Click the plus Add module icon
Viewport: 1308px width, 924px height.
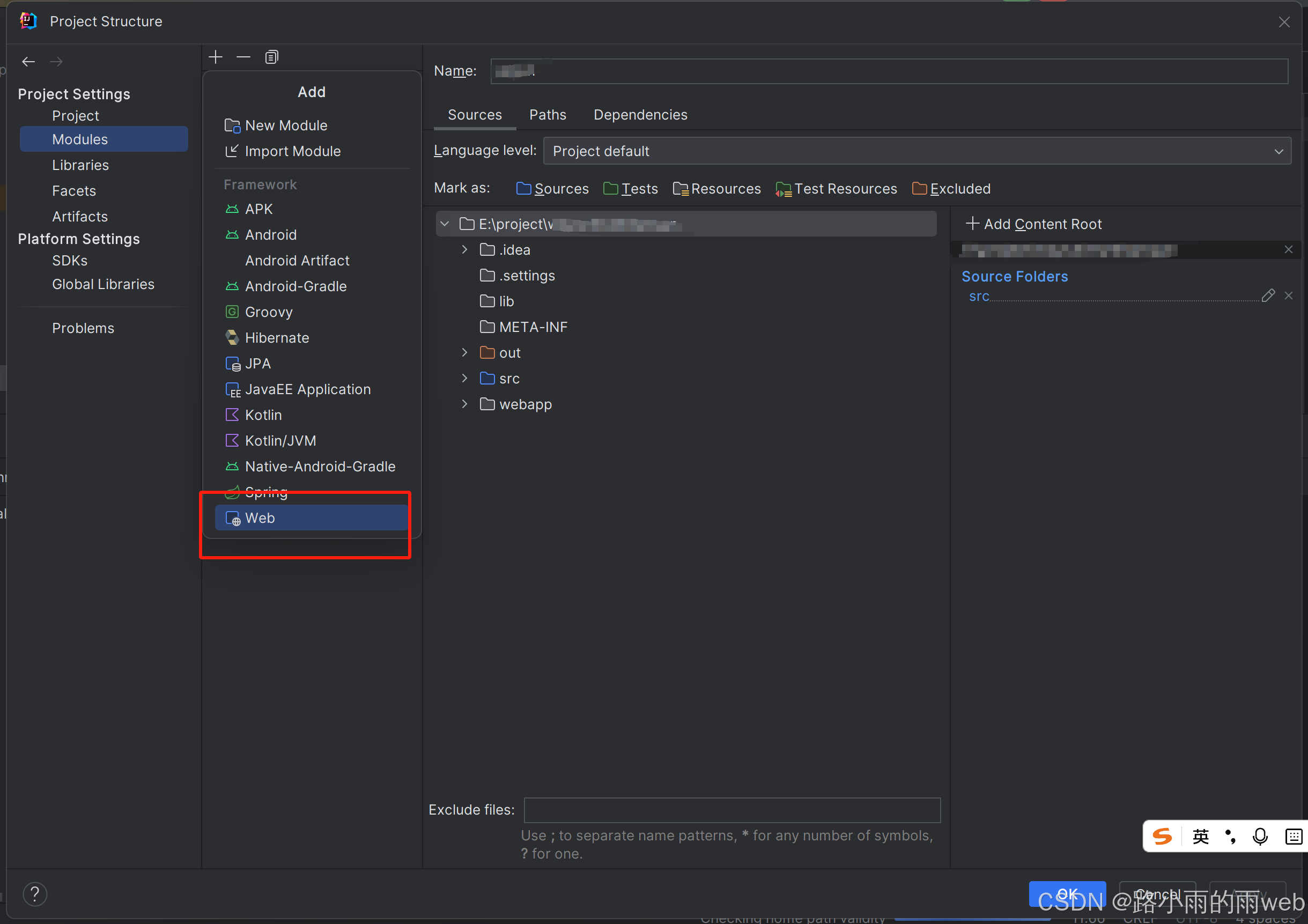(216, 57)
